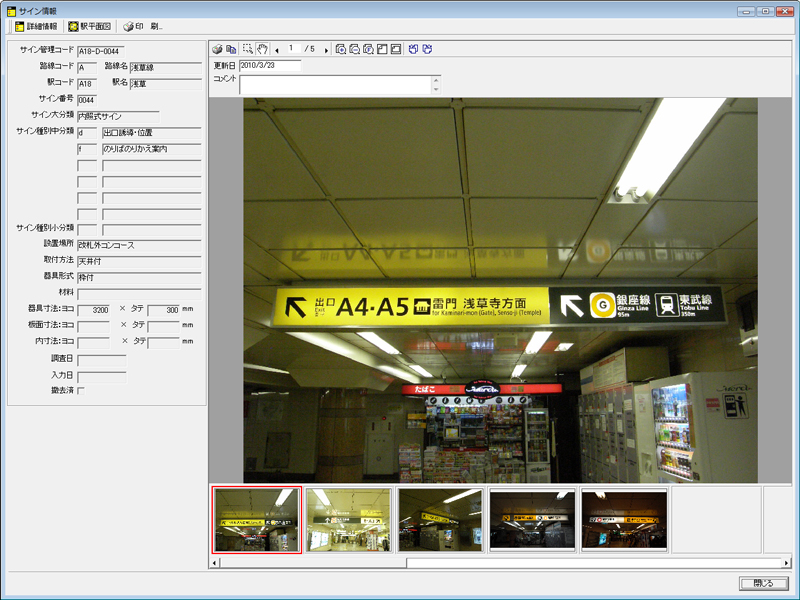Click the print icon in image toolbar
The height and width of the screenshot is (600, 800).
coord(218,49)
